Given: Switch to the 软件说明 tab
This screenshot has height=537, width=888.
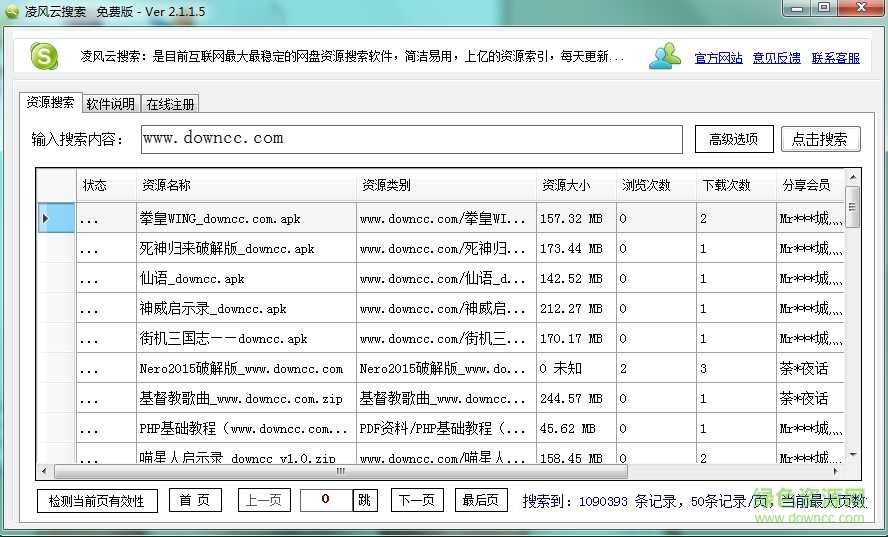Looking at the screenshot, I should point(110,104).
